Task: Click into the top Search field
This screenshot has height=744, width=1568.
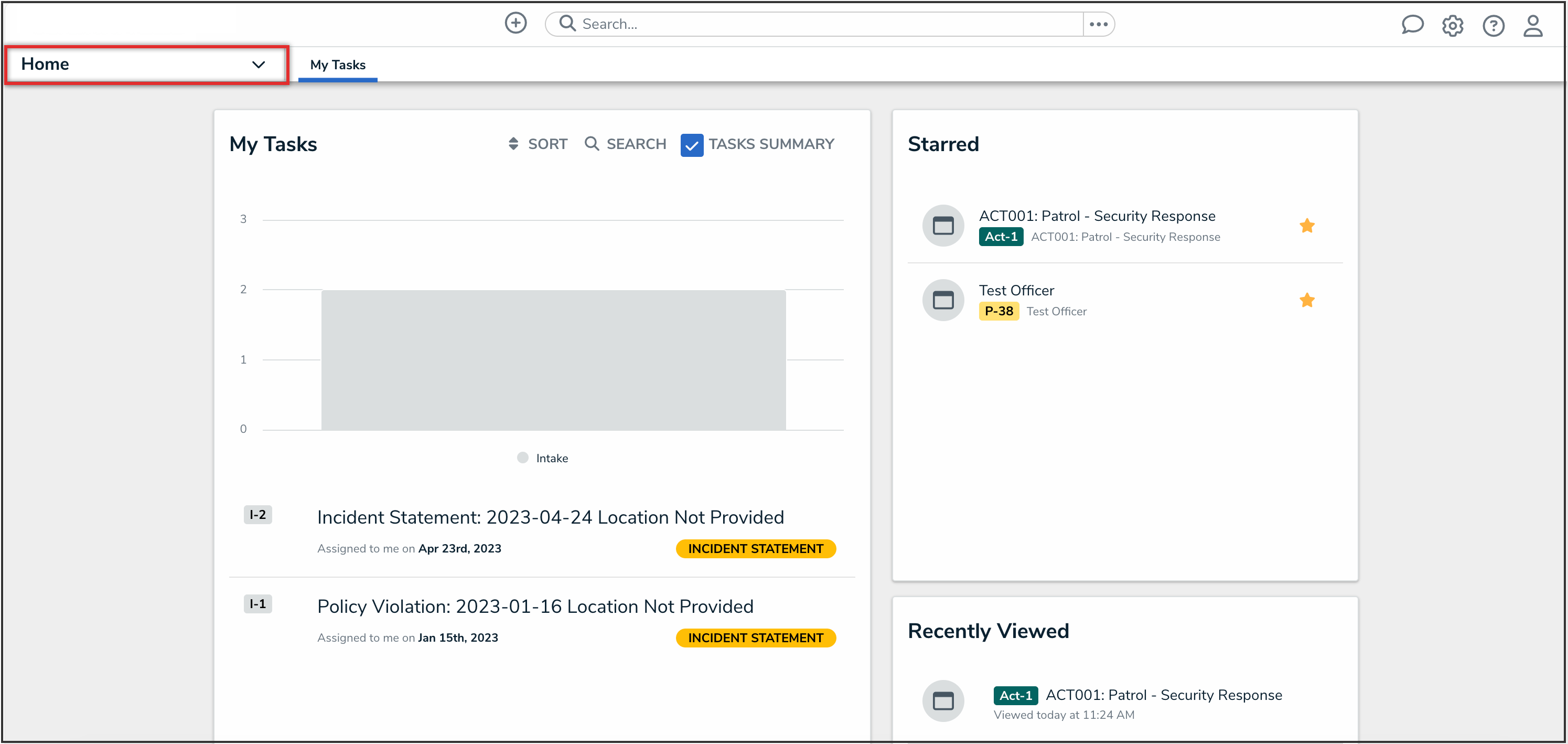Action: (x=822, y=24)
